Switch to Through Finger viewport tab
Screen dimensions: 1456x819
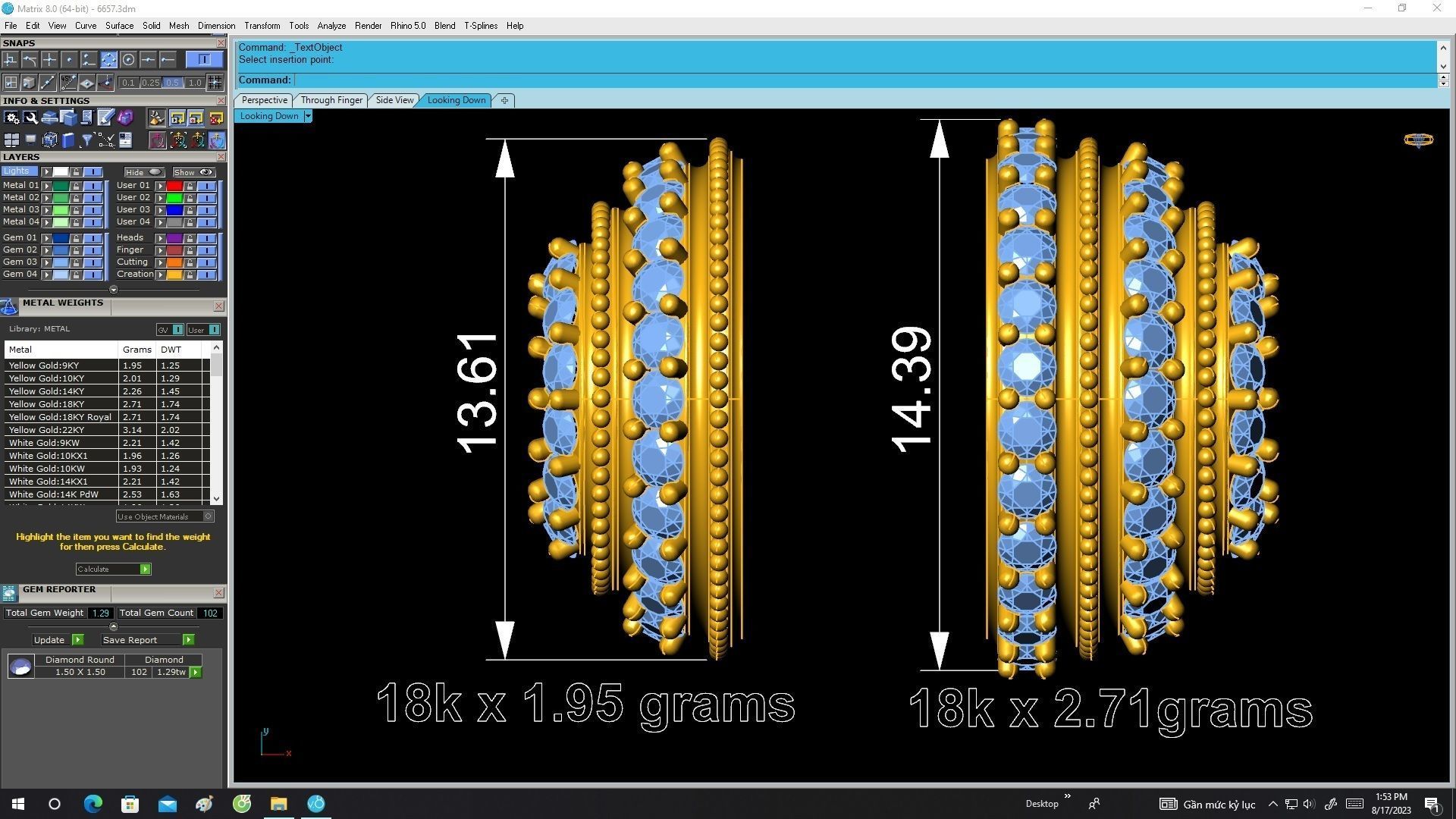click(x=331, y=100)
